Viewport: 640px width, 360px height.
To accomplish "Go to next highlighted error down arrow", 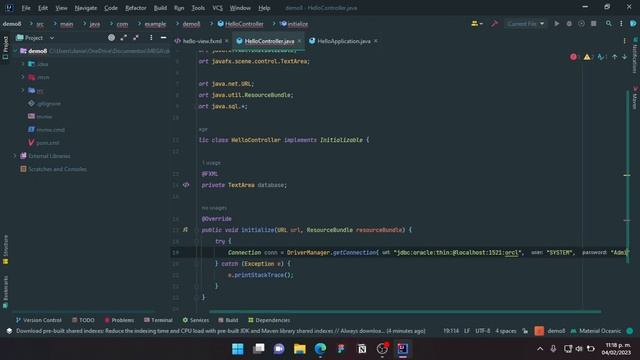I will click(x=624, y=57).
